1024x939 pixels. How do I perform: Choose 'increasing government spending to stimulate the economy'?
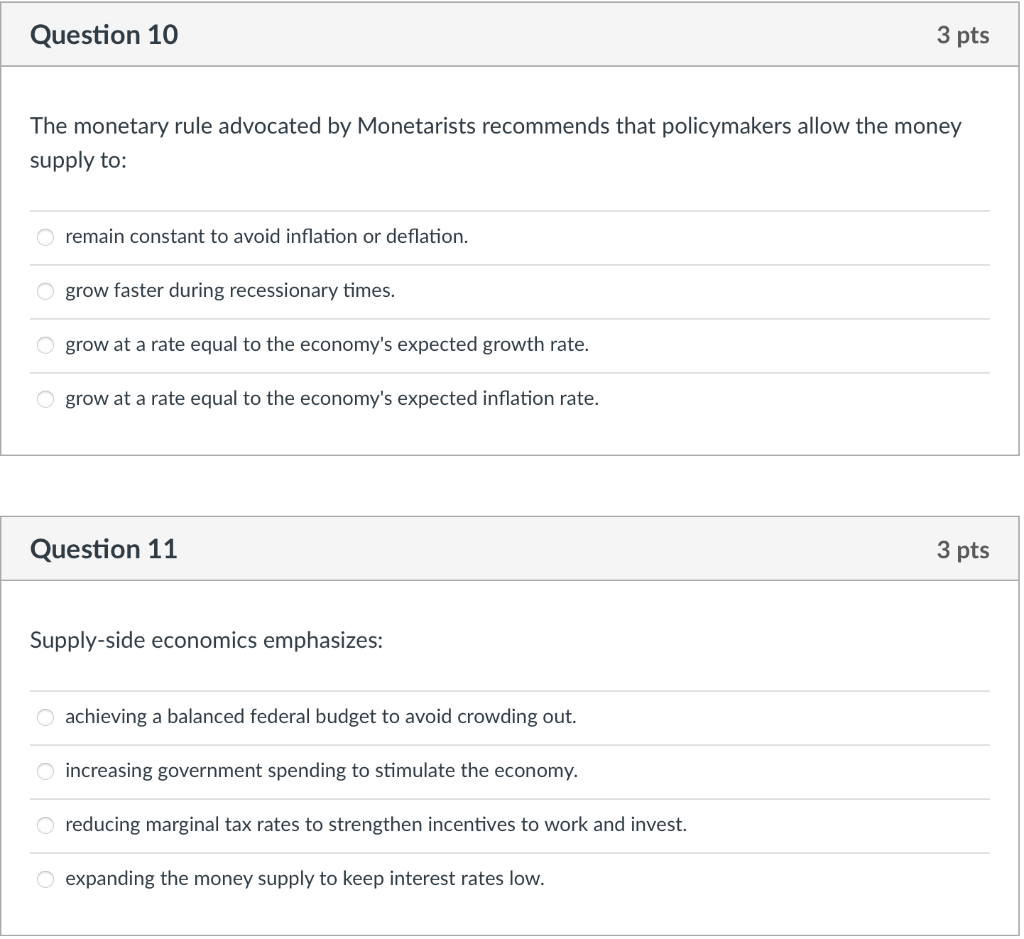click(x=45, y=771)
